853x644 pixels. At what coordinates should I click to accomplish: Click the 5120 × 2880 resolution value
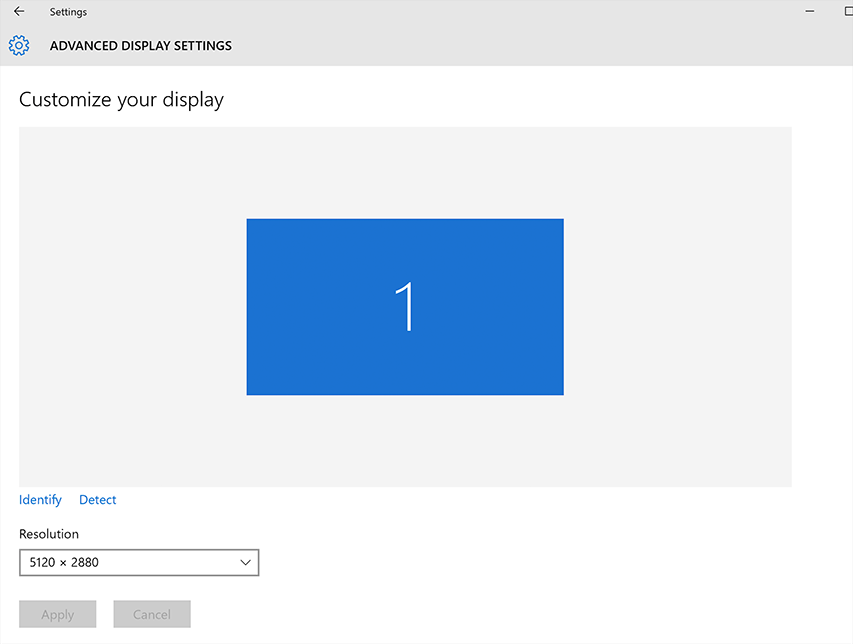(x=64, y=562)
